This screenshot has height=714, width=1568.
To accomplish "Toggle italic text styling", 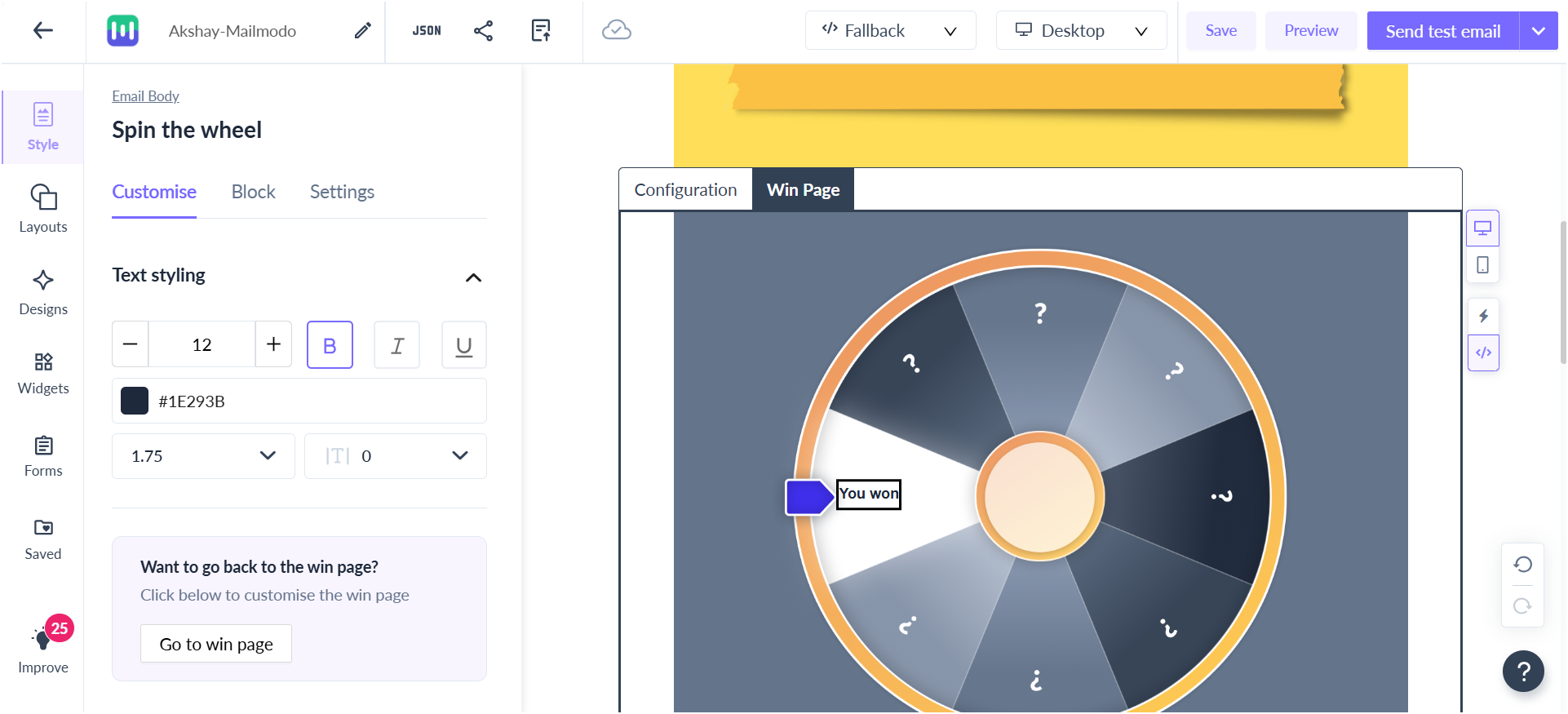I will click(x=396, y=345).
